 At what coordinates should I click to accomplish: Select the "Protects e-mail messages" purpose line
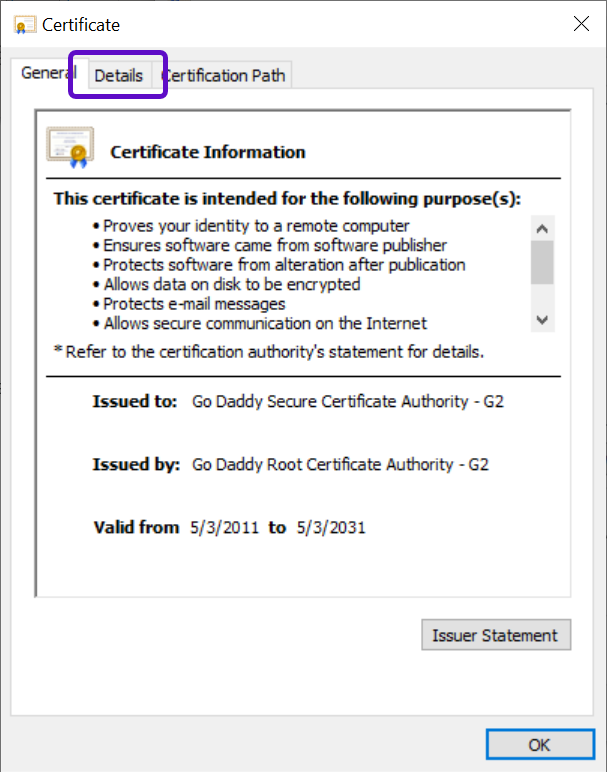tap(194, 303)
